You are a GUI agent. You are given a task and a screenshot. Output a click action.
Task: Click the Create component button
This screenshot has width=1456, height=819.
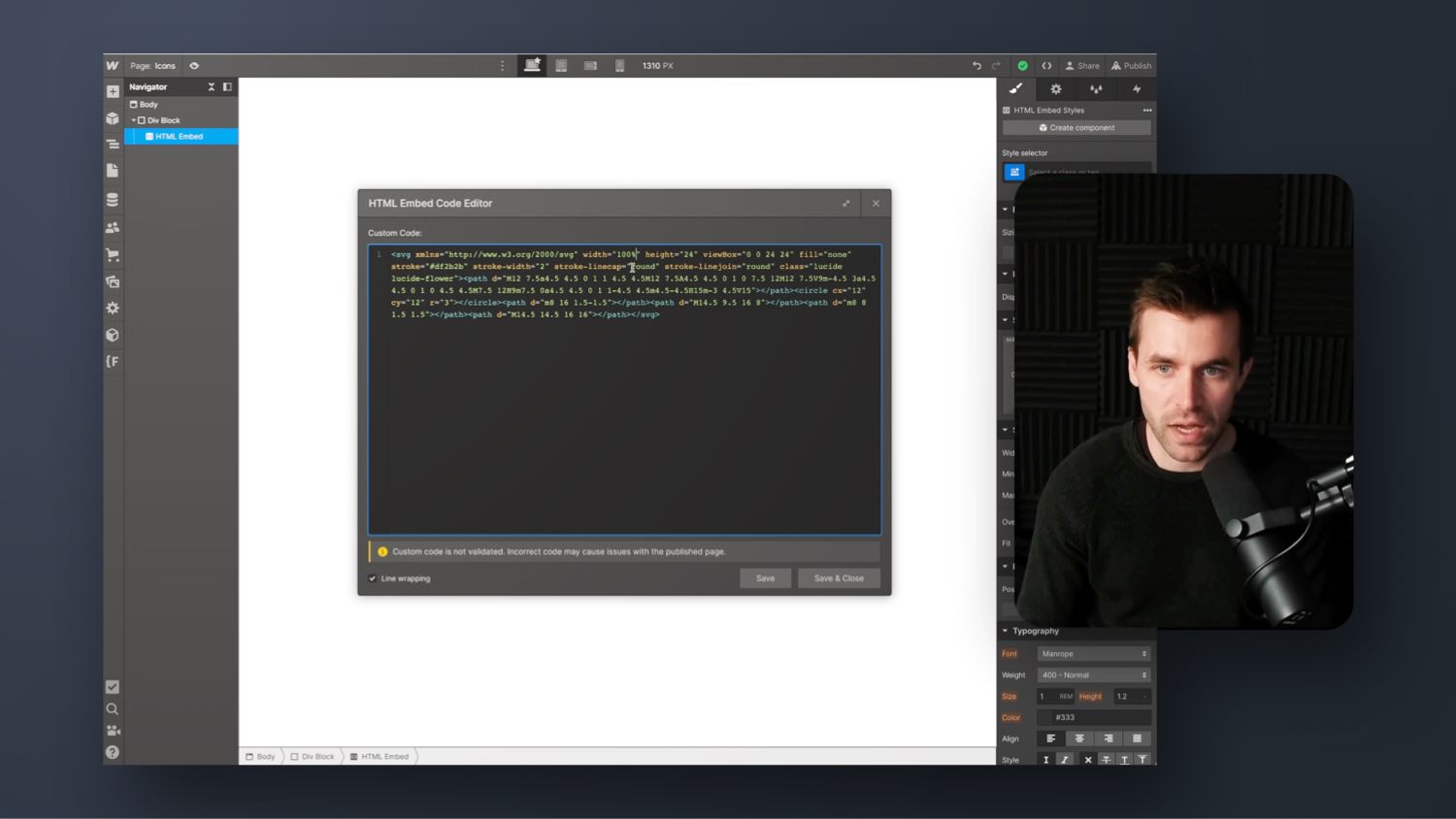tap(1076, 128)
